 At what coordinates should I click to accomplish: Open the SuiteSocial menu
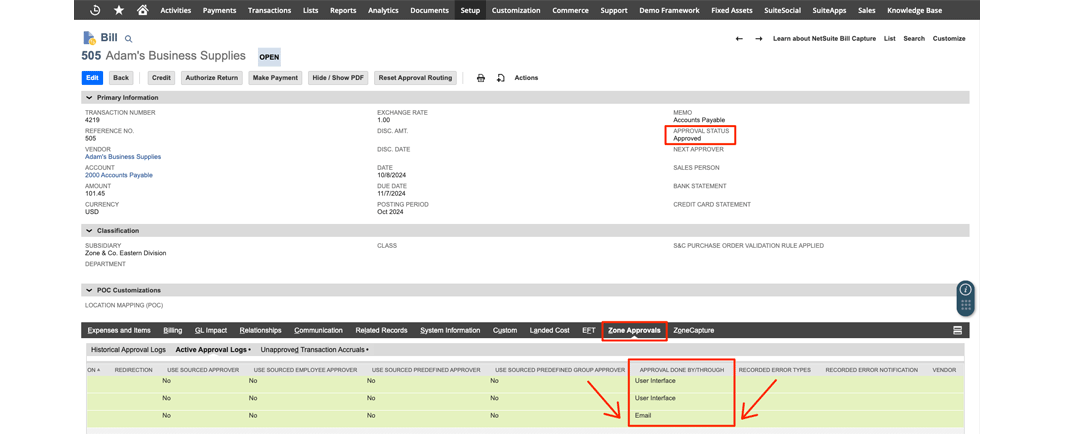coord(782,10)
